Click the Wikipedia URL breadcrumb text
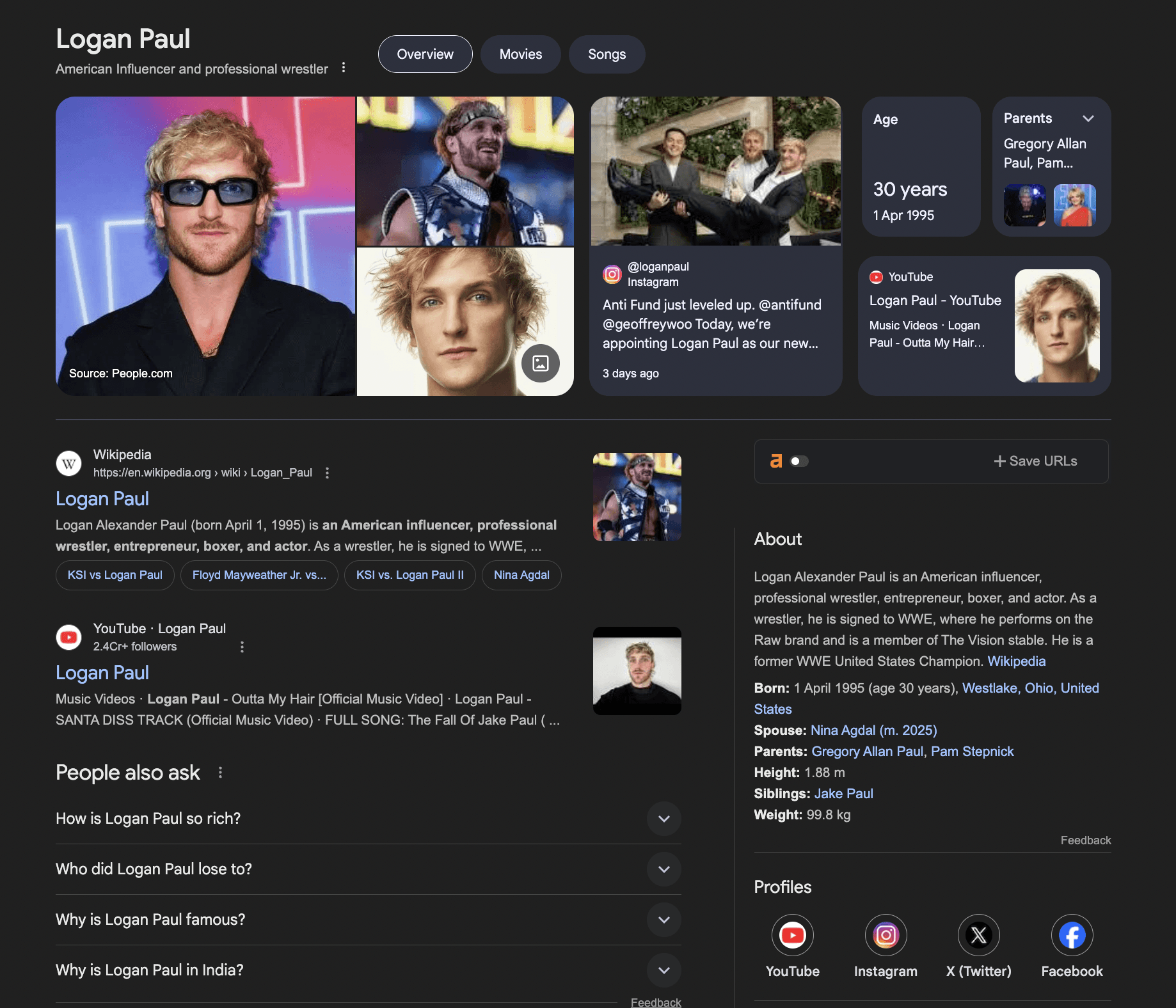Image resolution: width=1176 pixels, height=1008 pixels. tap(203, 473)
